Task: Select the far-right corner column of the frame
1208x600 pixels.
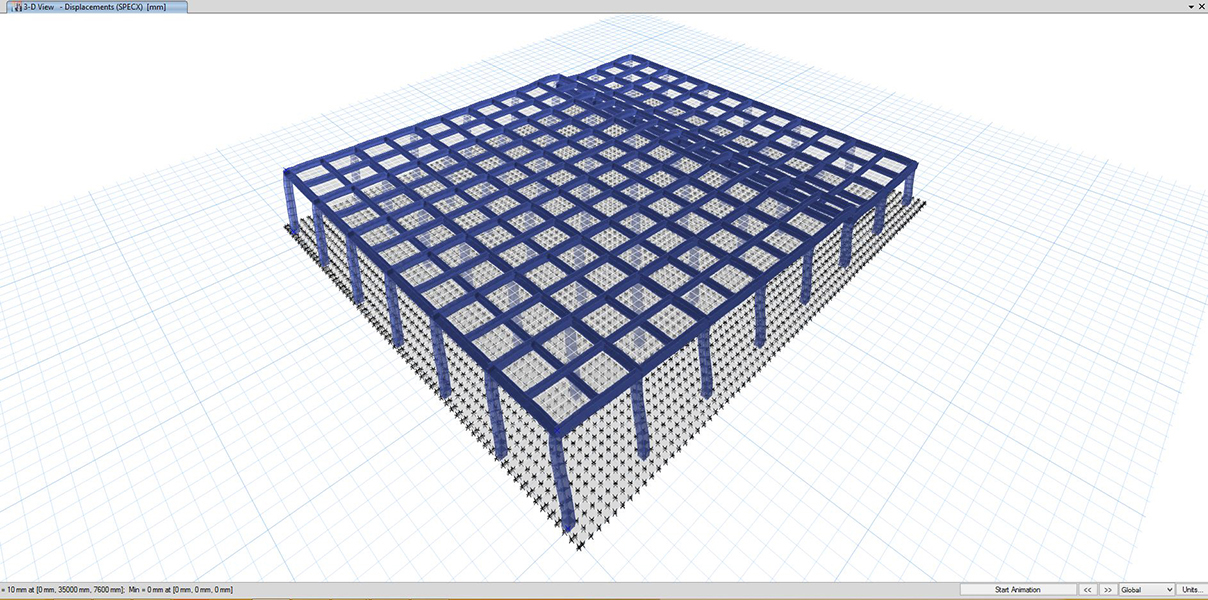Action: (x=907, y=187)
